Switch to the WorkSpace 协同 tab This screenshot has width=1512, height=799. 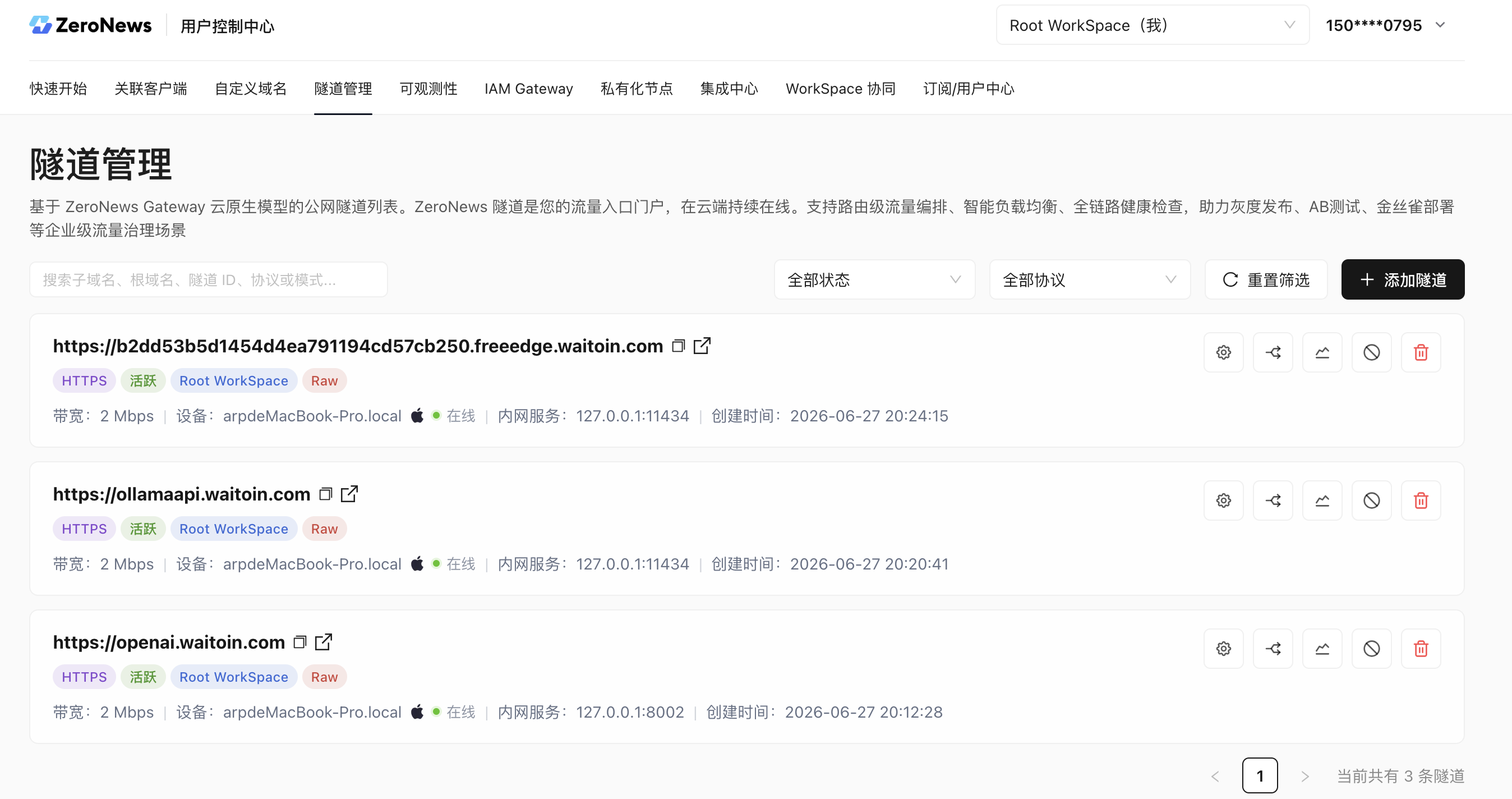[x=841, y=89]
